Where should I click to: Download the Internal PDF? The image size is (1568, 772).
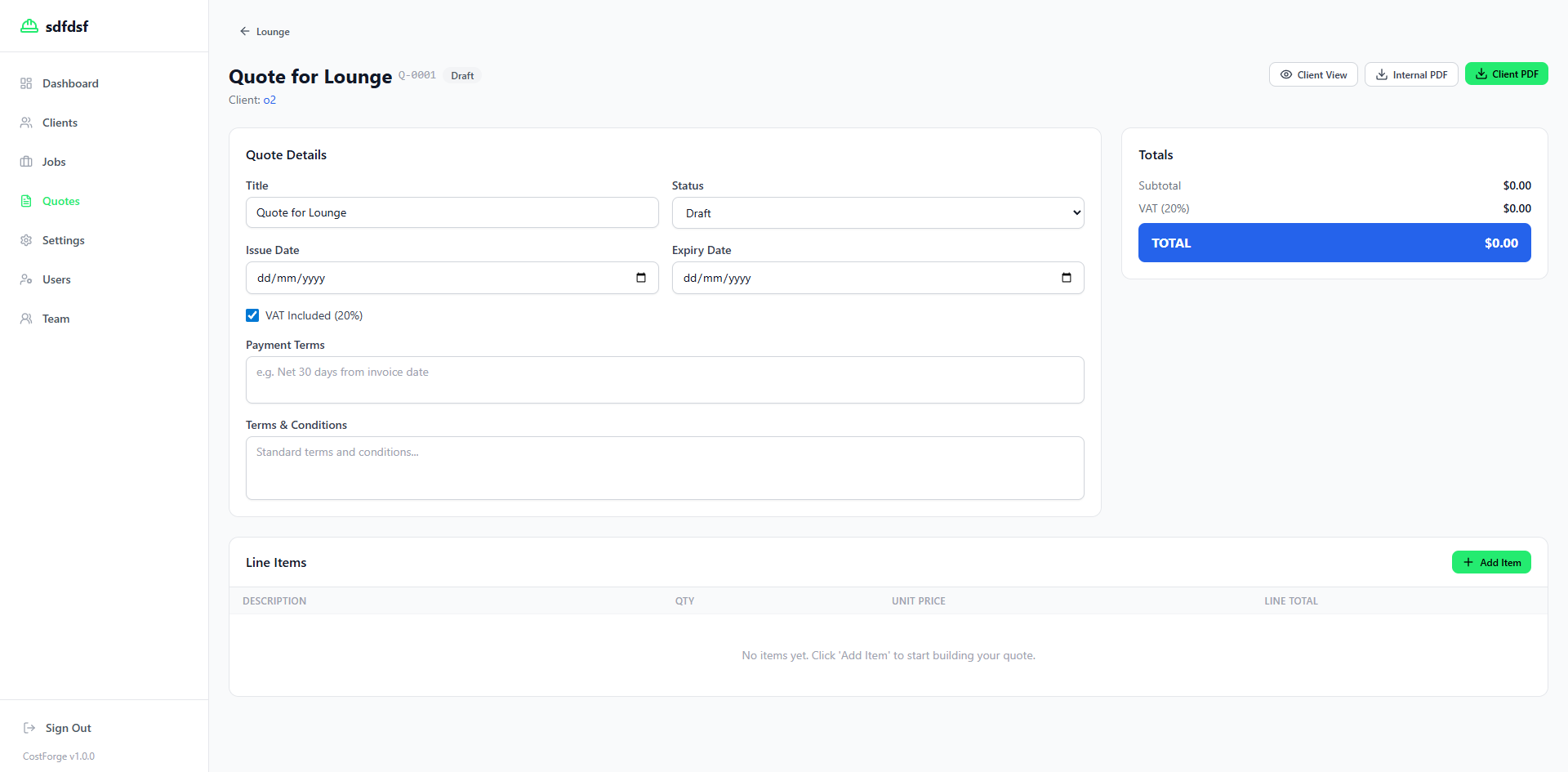tap(1410, 74)
